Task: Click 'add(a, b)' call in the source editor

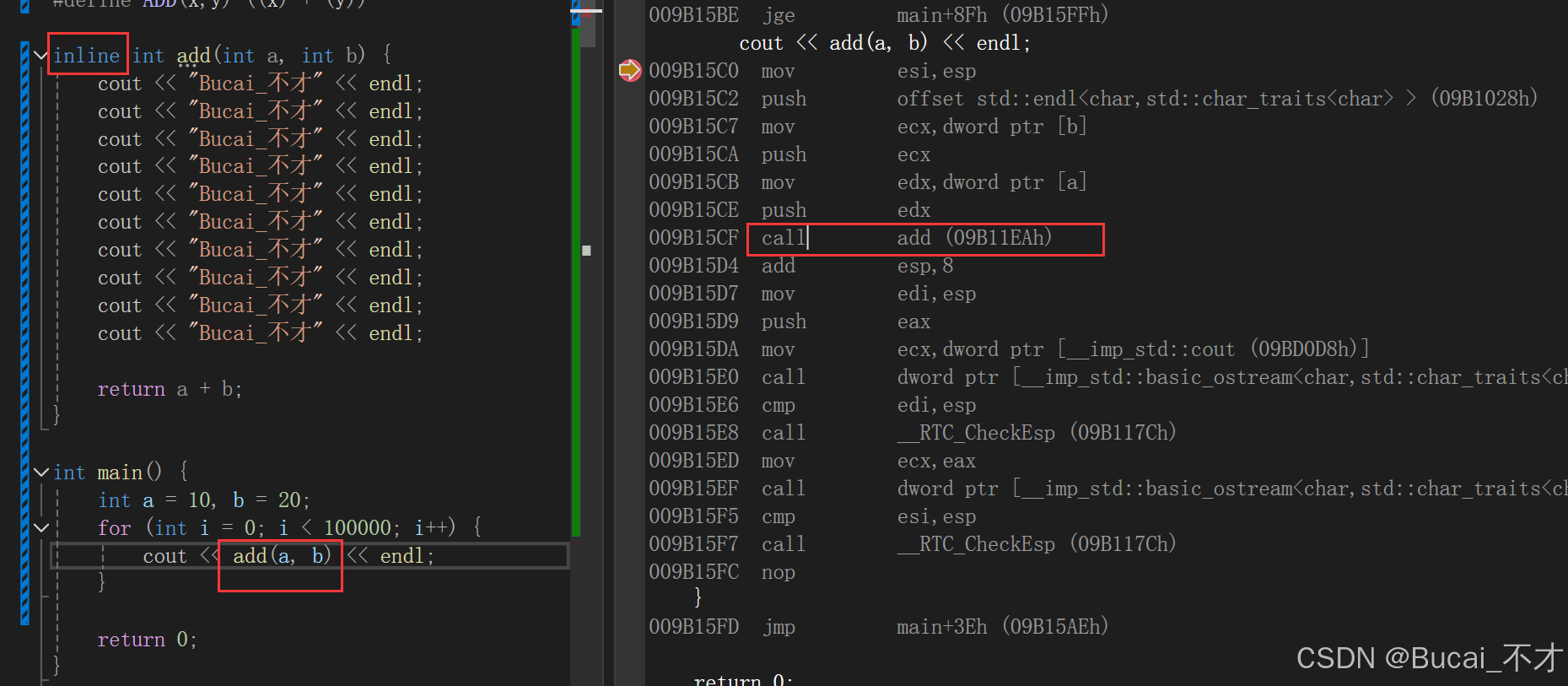Action: click(x=282, y=556)
